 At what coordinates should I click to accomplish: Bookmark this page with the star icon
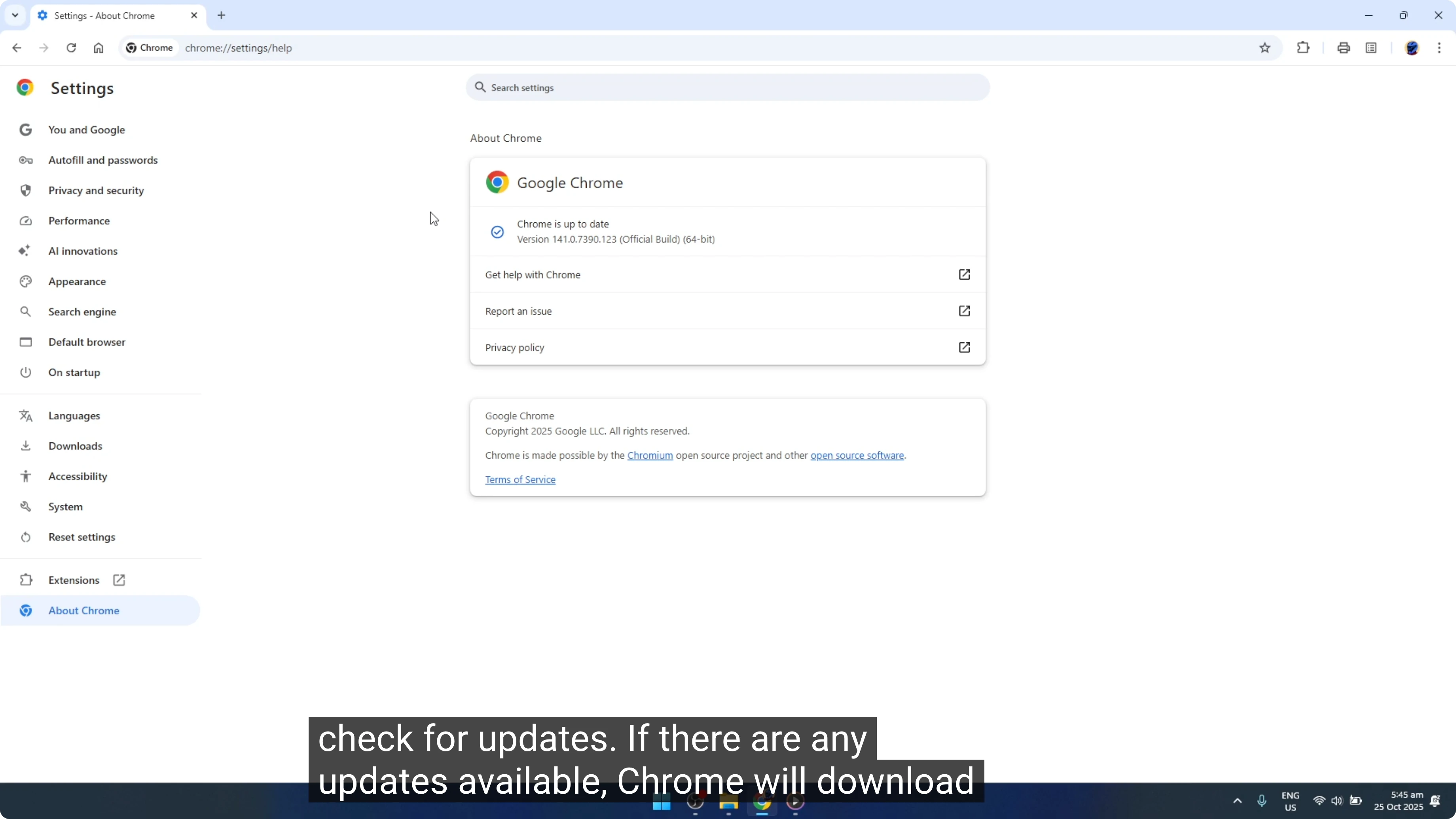1265,47
